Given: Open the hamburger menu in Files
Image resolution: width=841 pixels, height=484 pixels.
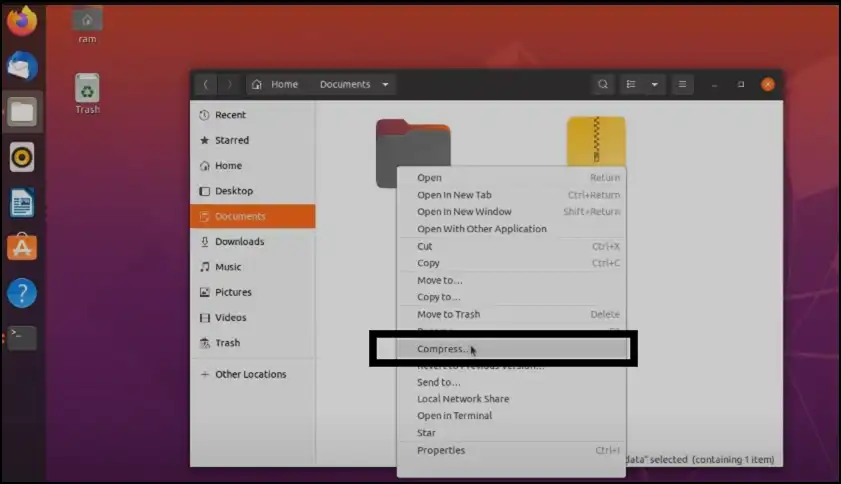Looking at the screenshot, I should [682, 84].
